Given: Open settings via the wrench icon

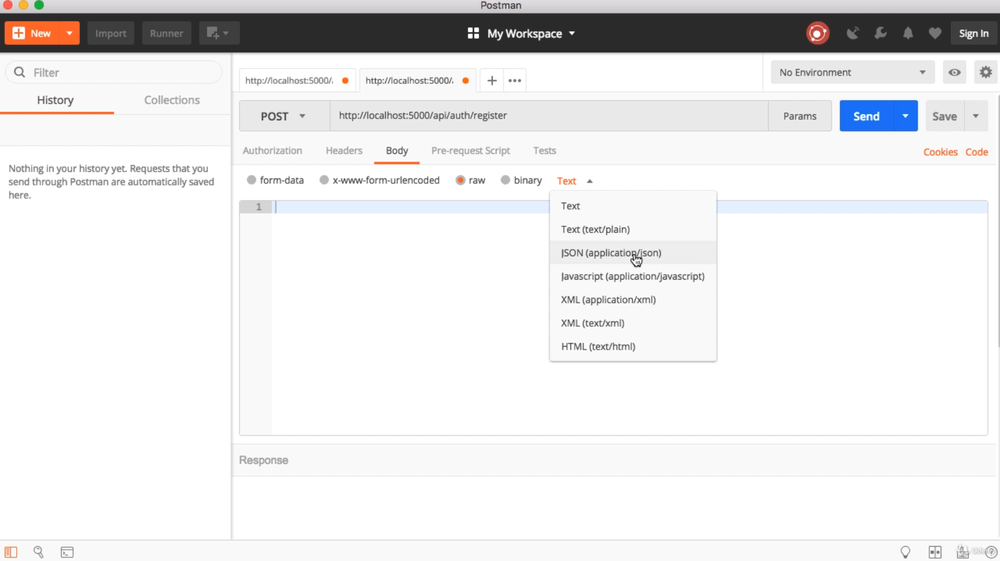Looking at the screenshot, I should (x=880, y=33).
